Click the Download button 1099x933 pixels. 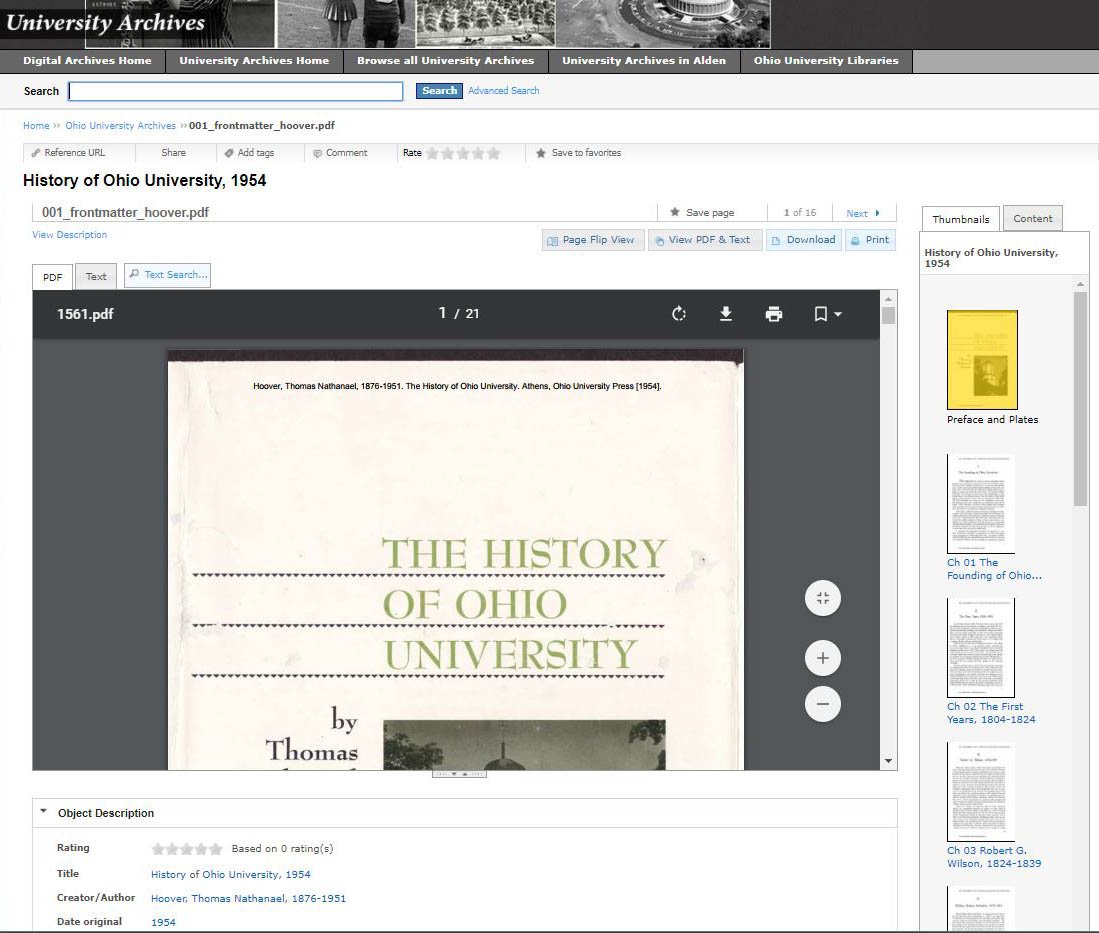(x=803, y=240)
